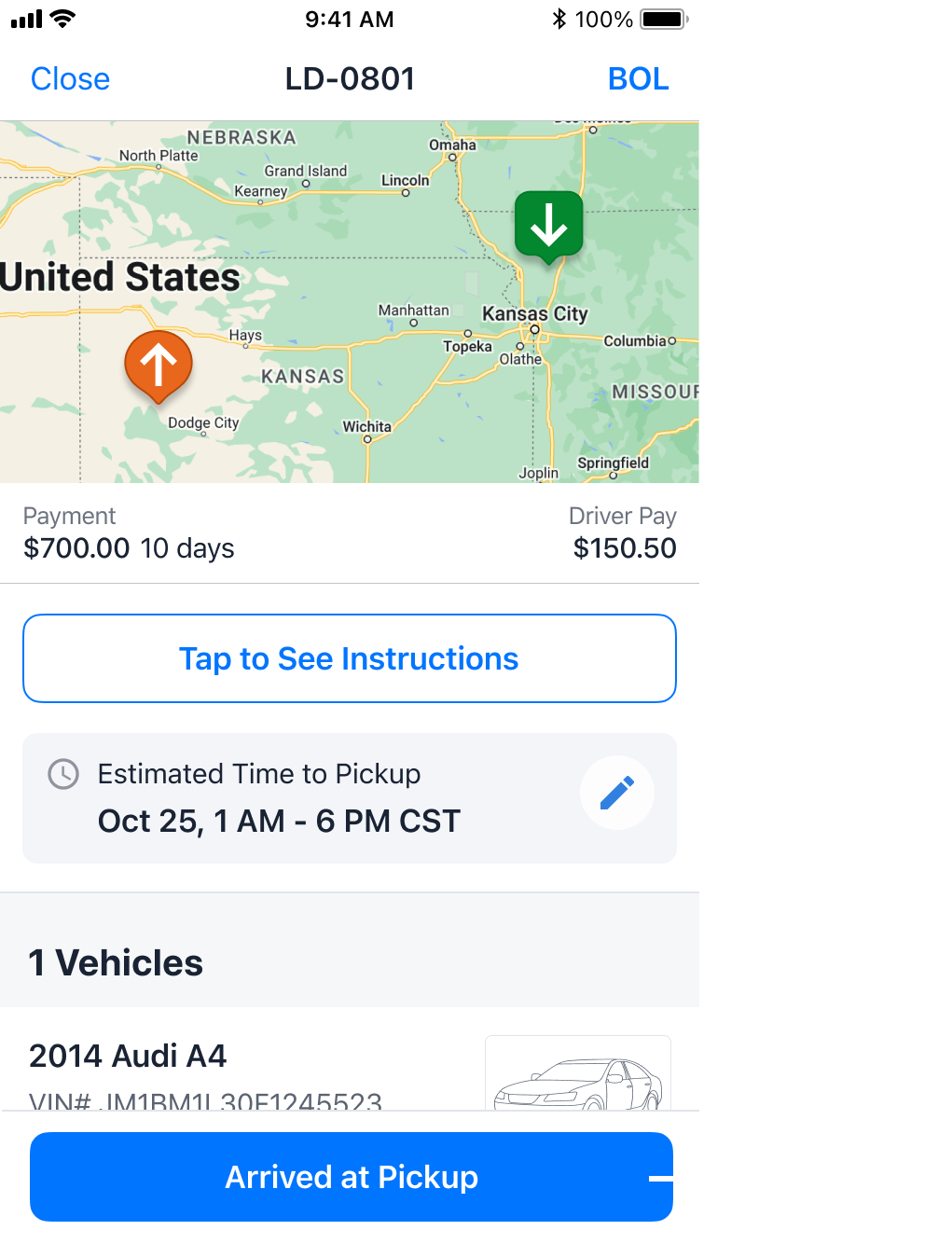Tap the Payment $700.00 10 days amount
Screen dimensions: 952x1244
(129, 548)
